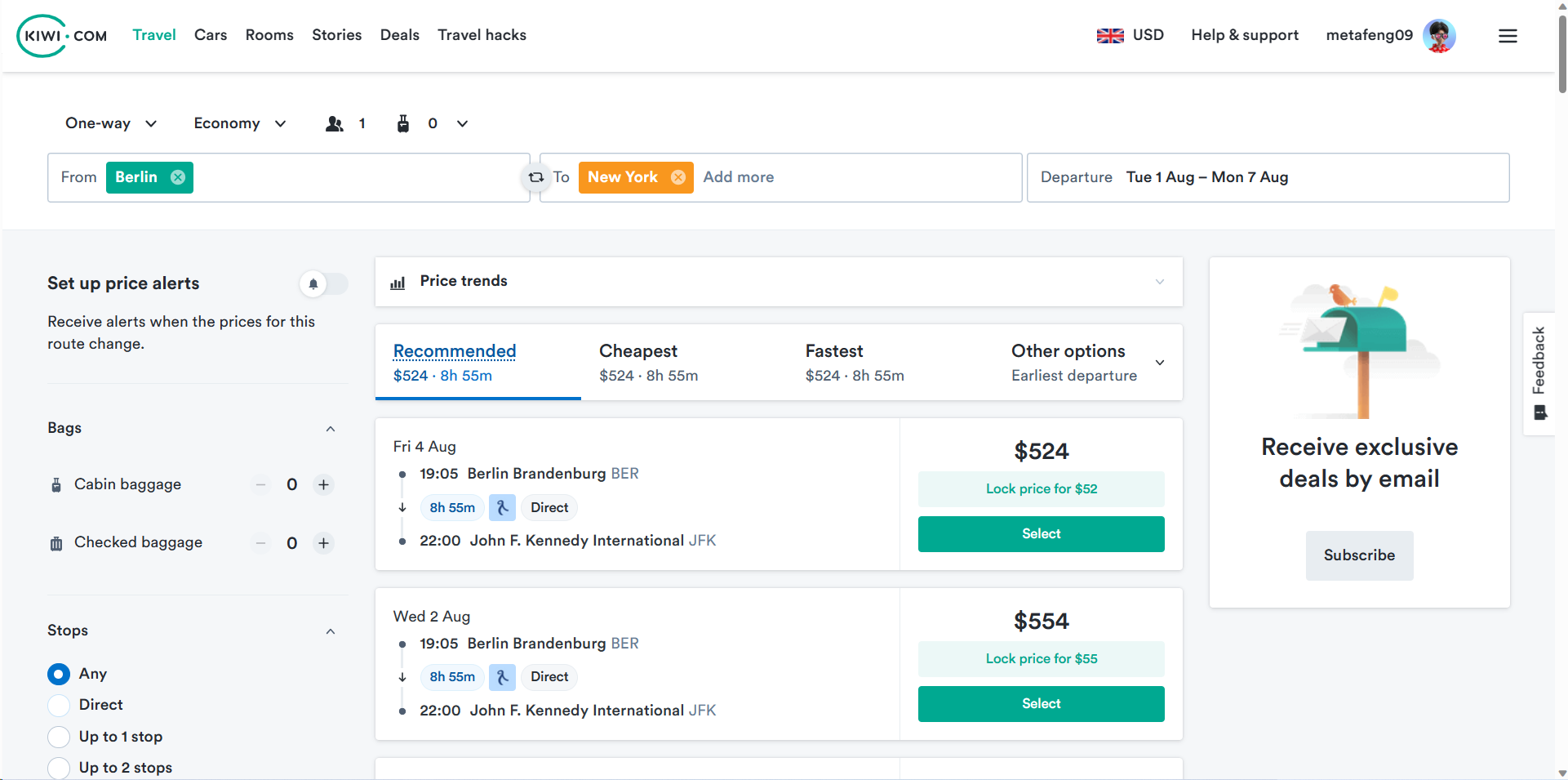
Task: Open the hamburger menu
Action: click(1508, 36)
